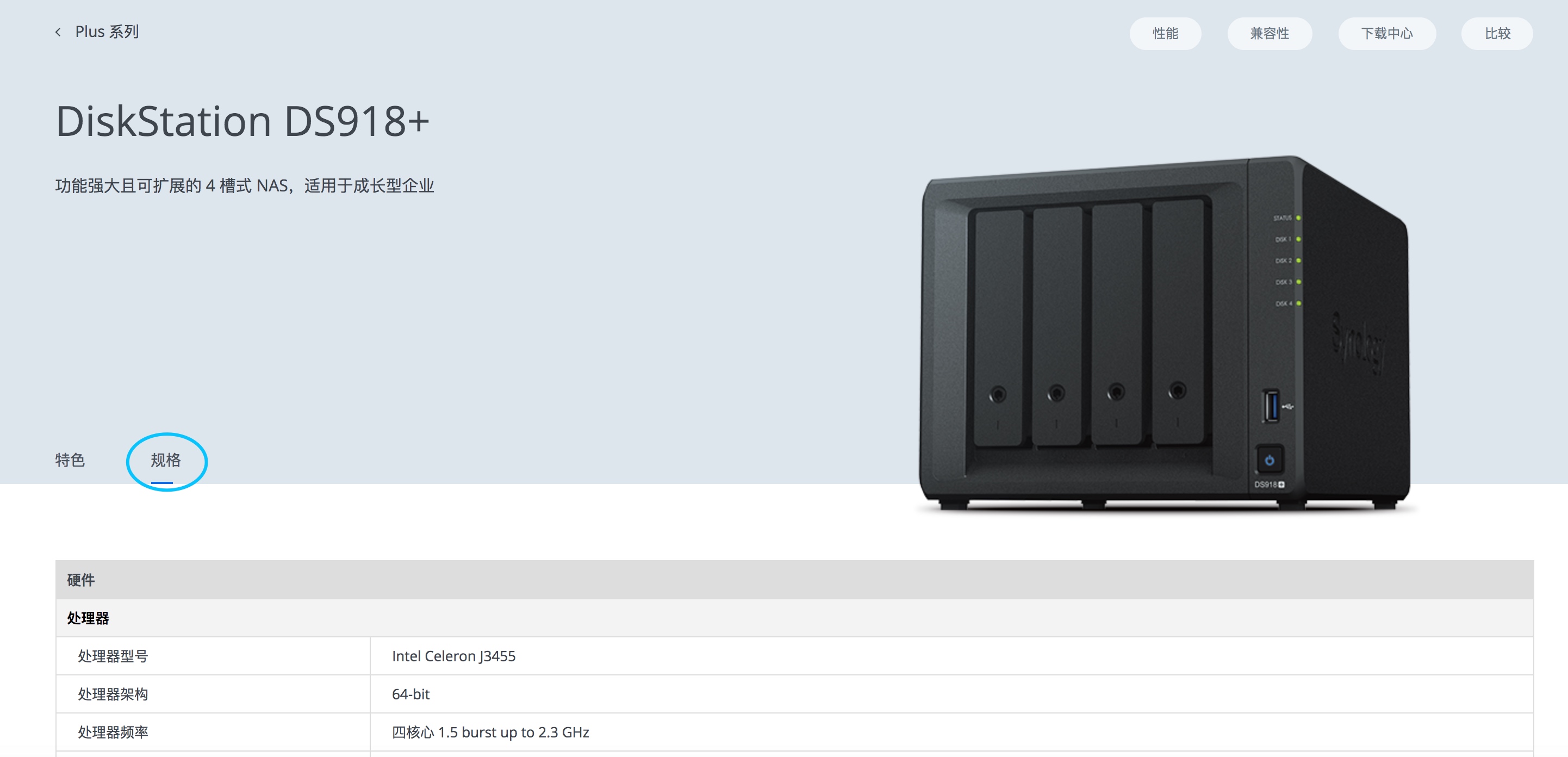Click the power button icon on the NAS
This screenshot has height=757, width=1568.
1269,460
